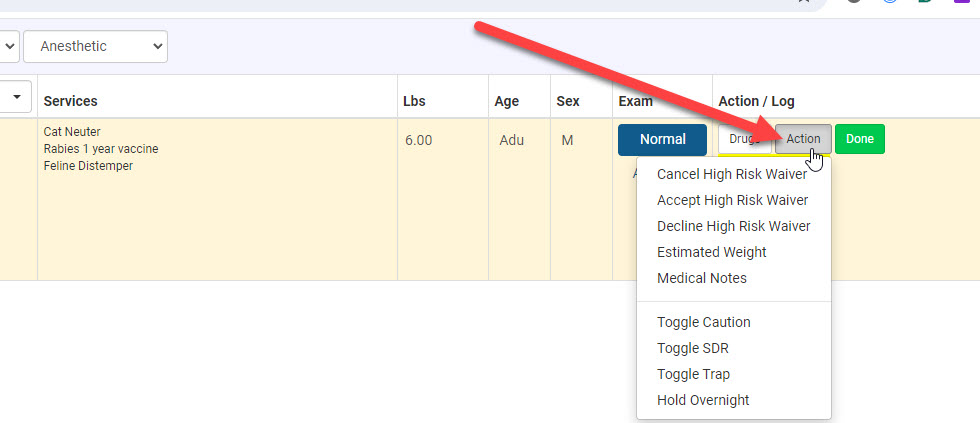This screenshot has height=423, width=980.
Task: Toggle Caution for this patient
Action: (x=703, y=322)
